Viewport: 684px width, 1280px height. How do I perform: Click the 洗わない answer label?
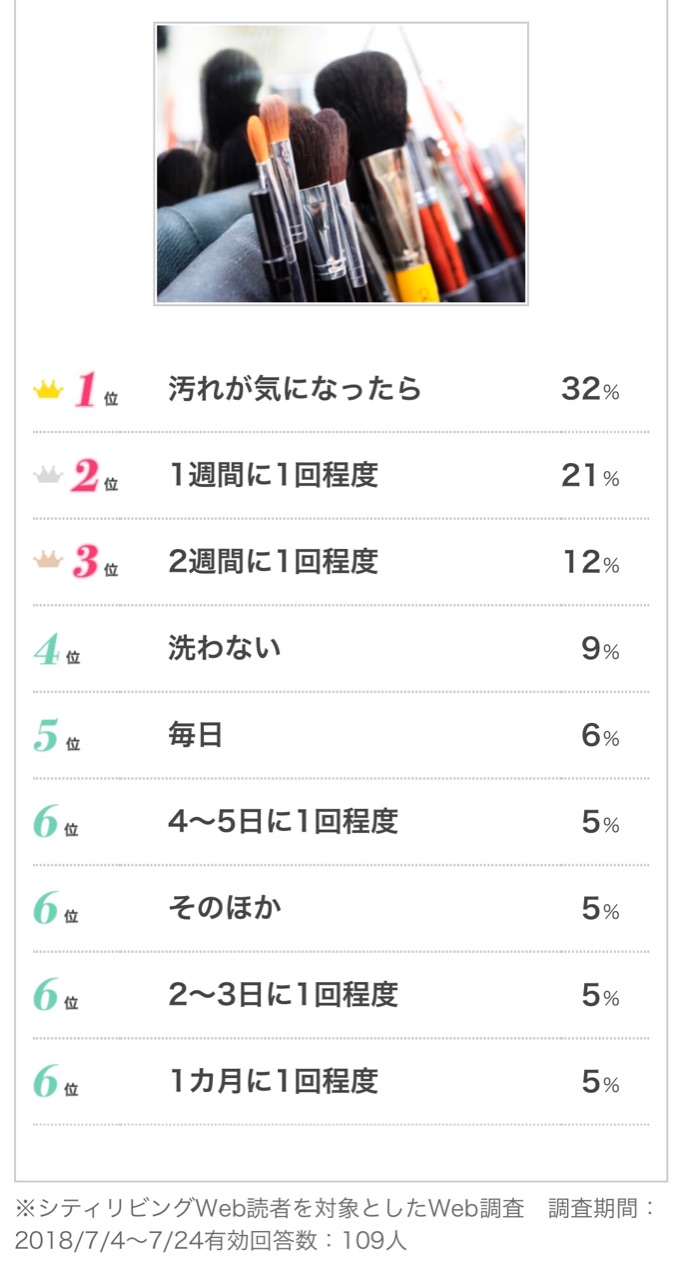[224, 649]
